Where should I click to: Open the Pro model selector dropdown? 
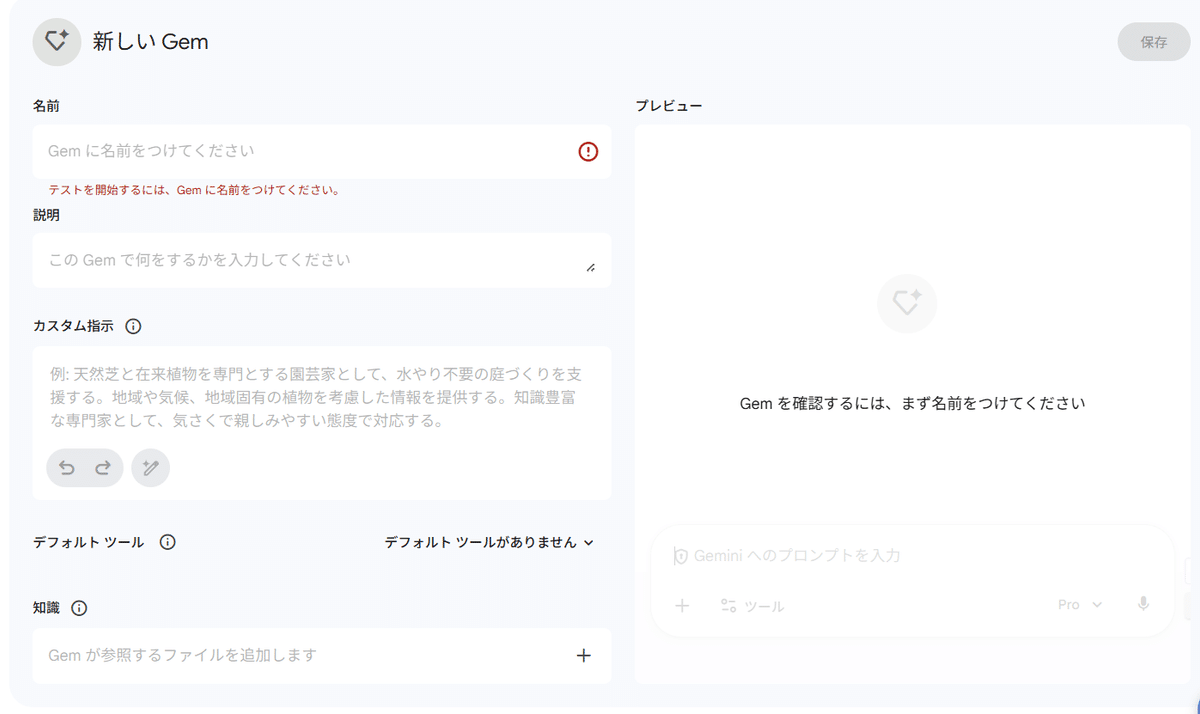coord(1080,605)
